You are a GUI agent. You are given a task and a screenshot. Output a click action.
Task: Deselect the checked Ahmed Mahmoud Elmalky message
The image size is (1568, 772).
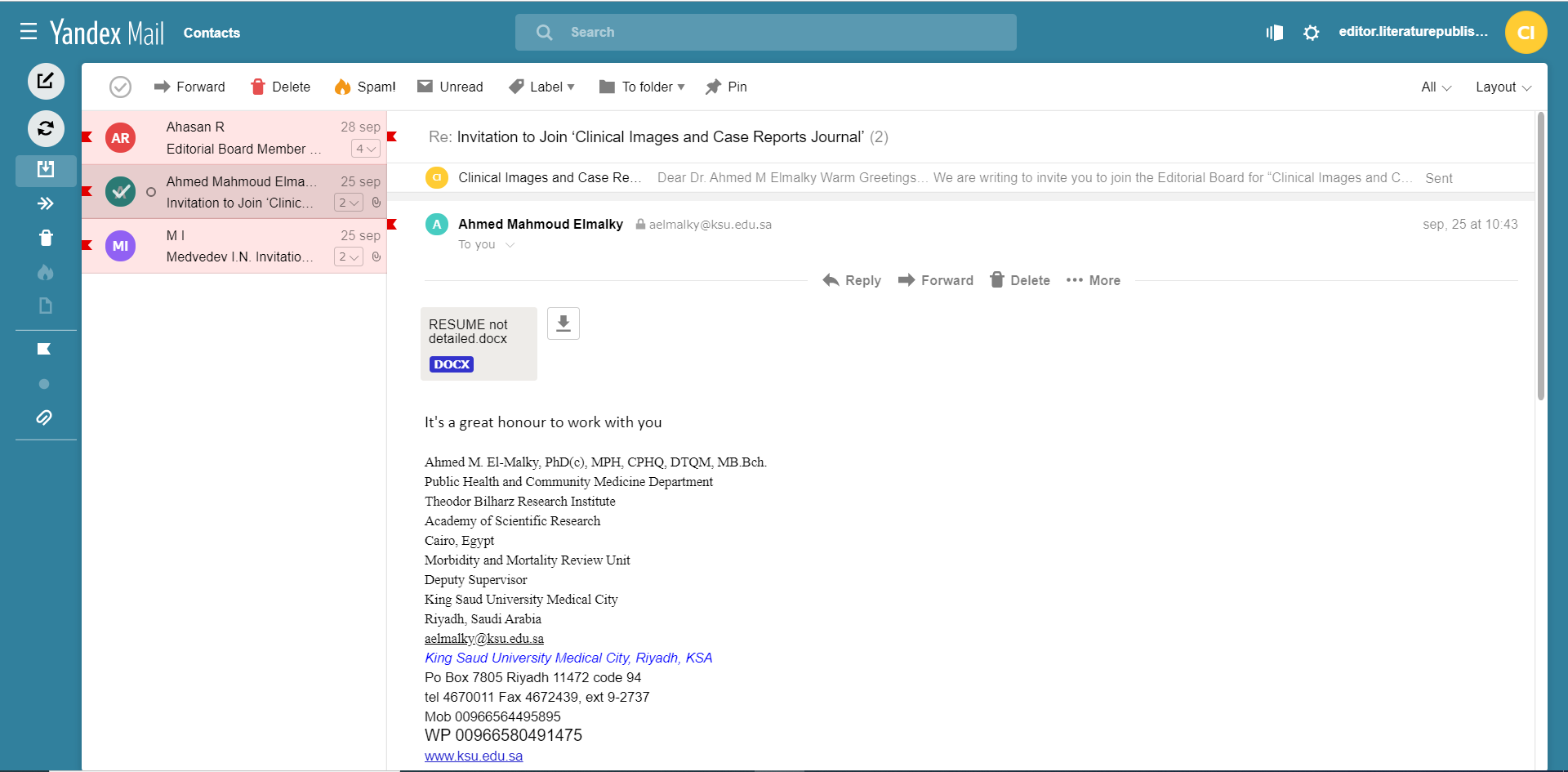(x=120, y=192)
